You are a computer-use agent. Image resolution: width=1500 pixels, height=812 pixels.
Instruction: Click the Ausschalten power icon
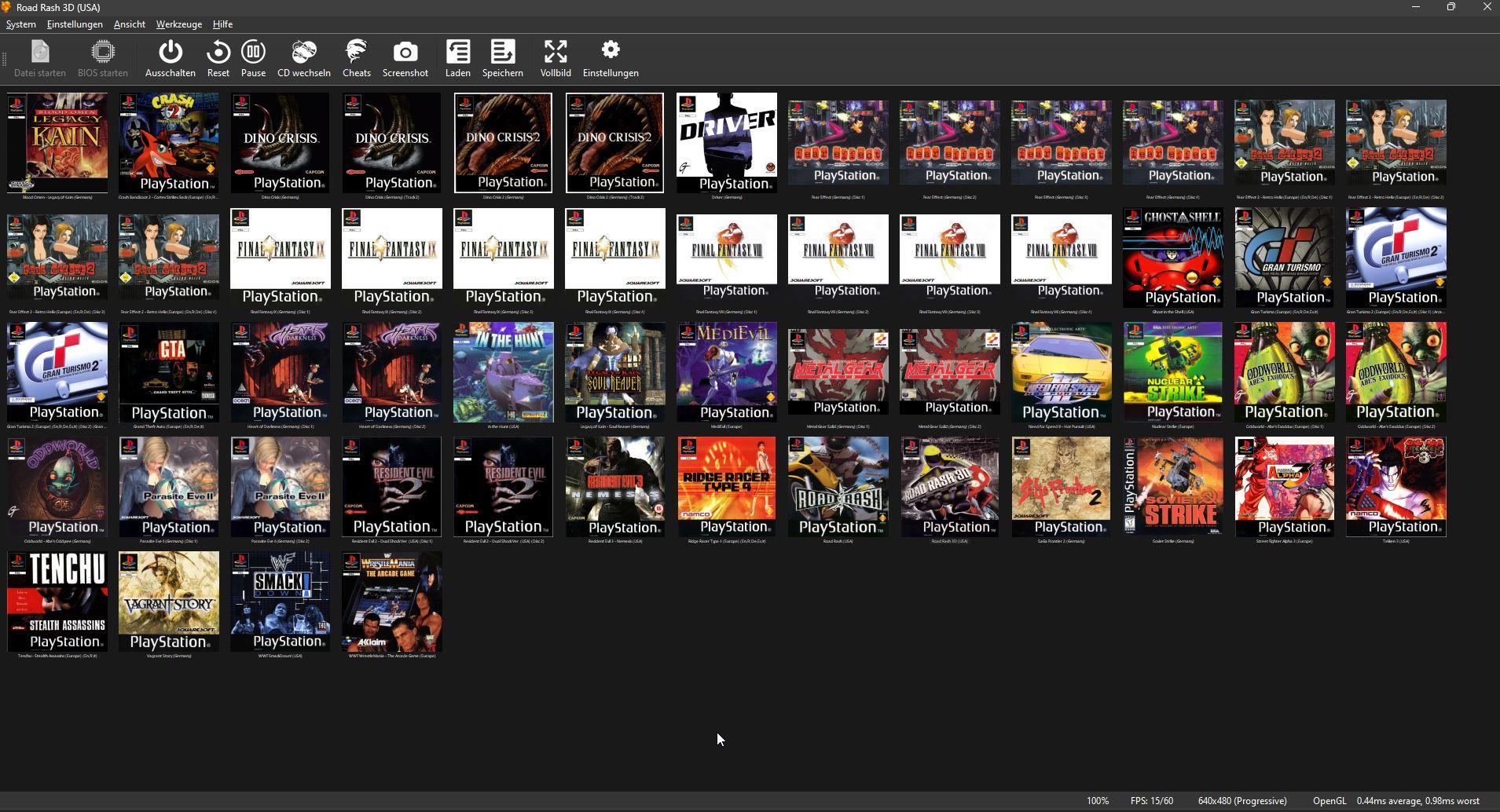tap(171, 52)
